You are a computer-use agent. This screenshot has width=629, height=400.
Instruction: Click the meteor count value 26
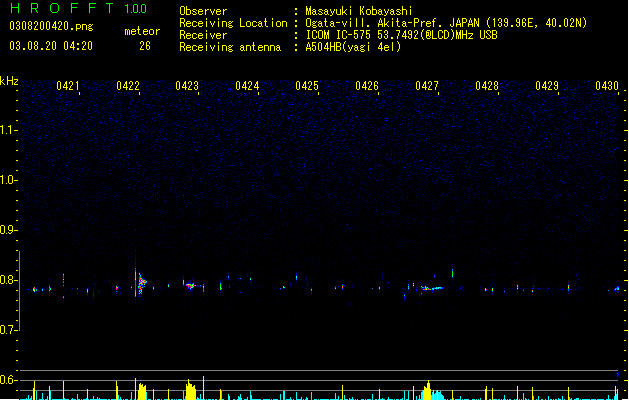145,46
